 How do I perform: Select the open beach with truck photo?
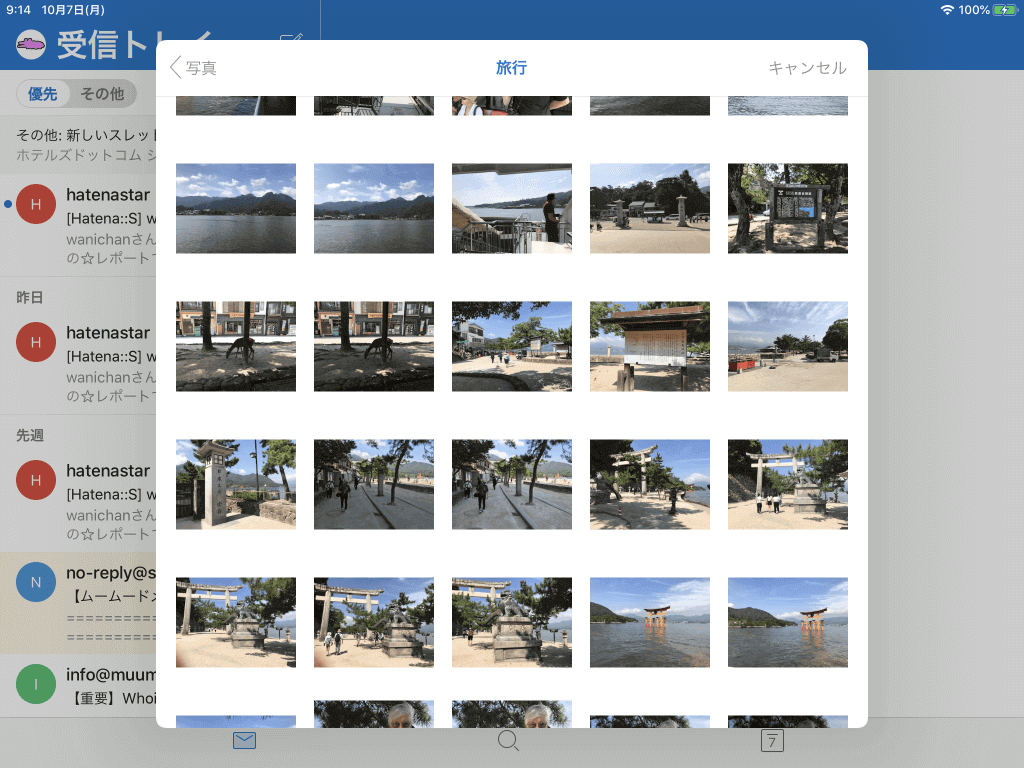[788, 346]
